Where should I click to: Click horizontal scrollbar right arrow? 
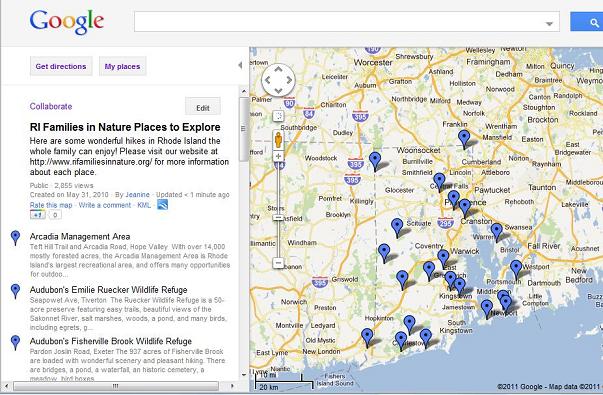[232, 386]
